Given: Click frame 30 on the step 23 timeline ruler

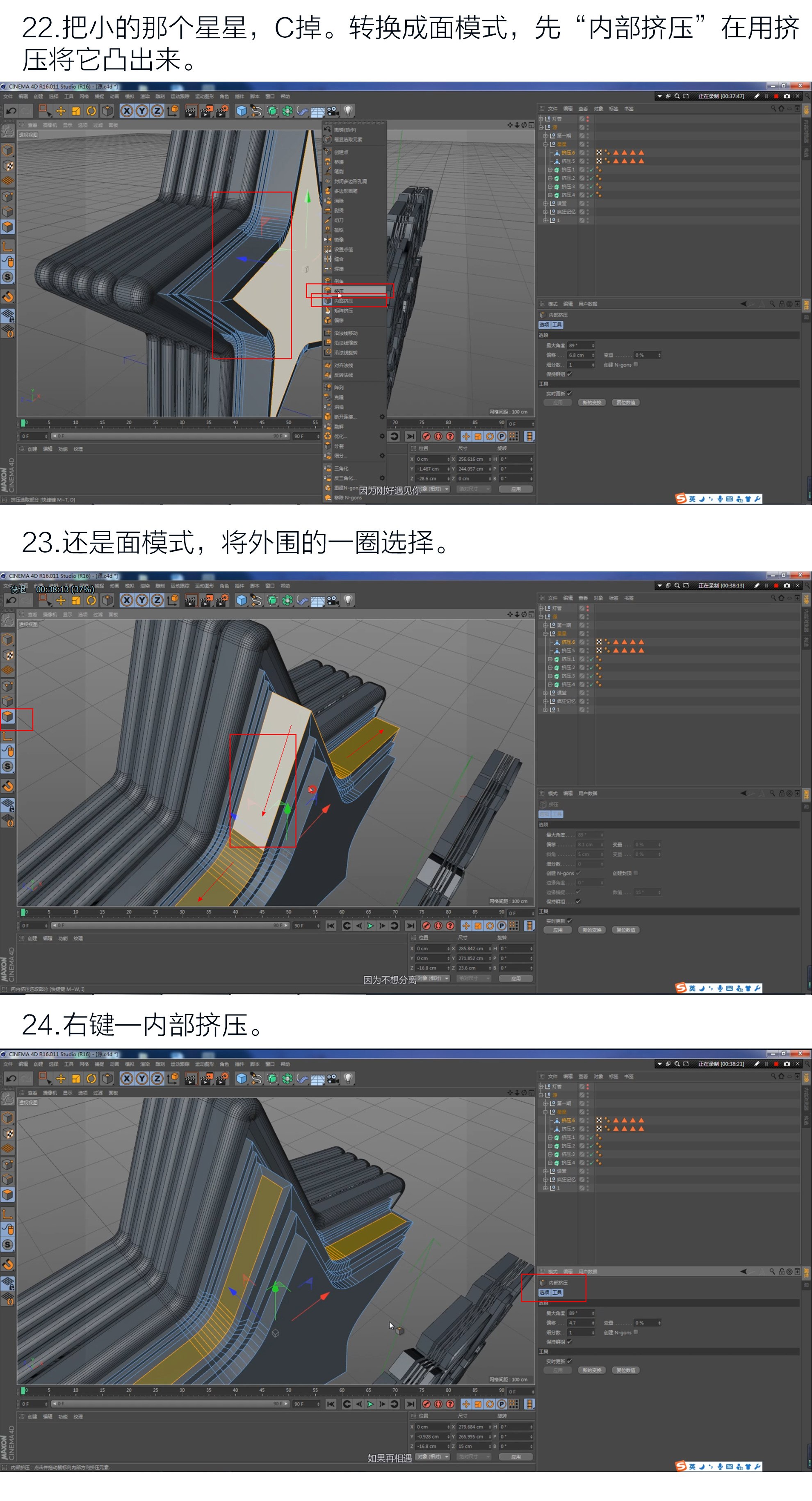Looking at the screenshot, I should point(182,912).
